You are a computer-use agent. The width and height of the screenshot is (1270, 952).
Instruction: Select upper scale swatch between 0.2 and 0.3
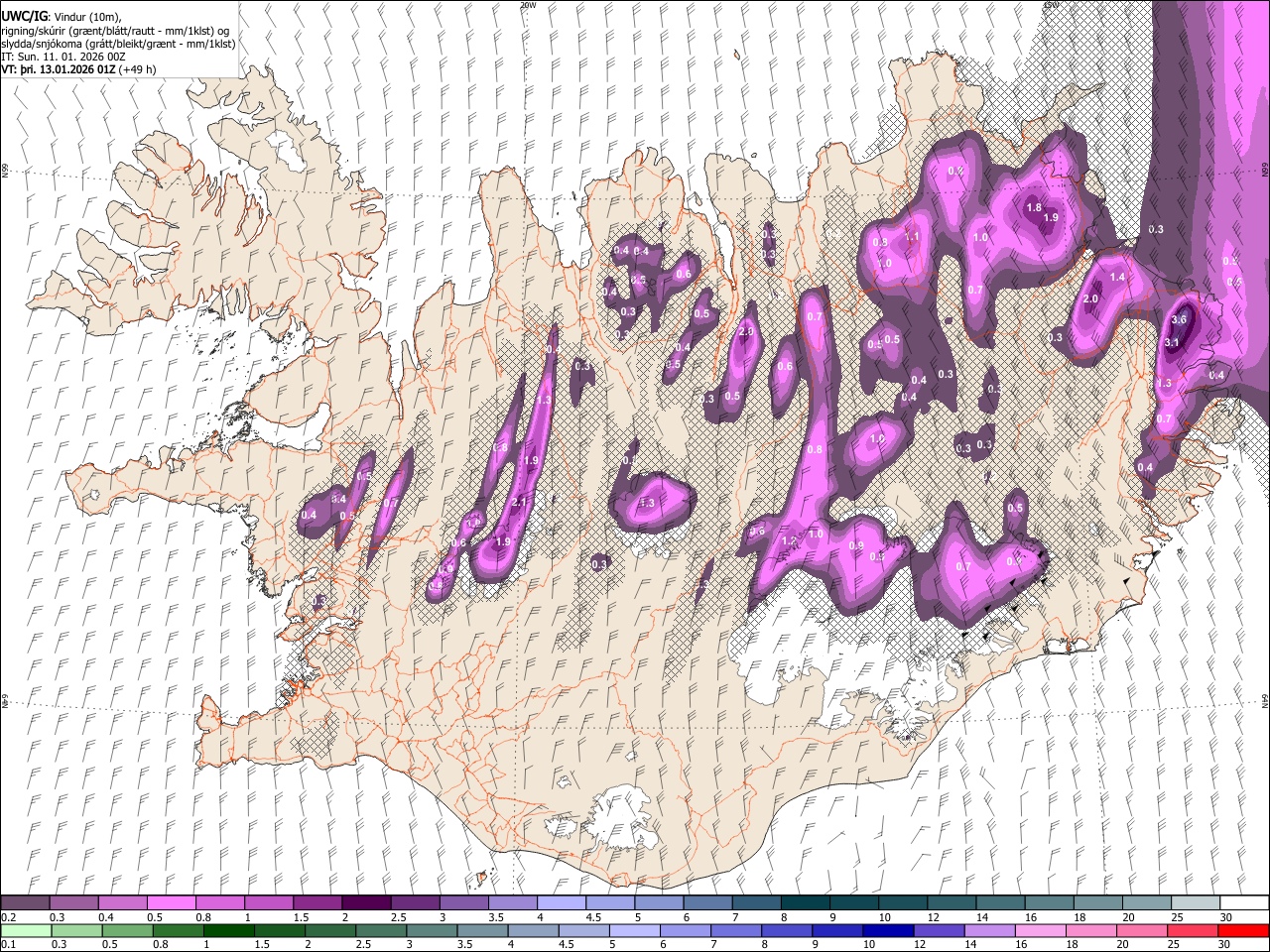(x=25, y=902)
